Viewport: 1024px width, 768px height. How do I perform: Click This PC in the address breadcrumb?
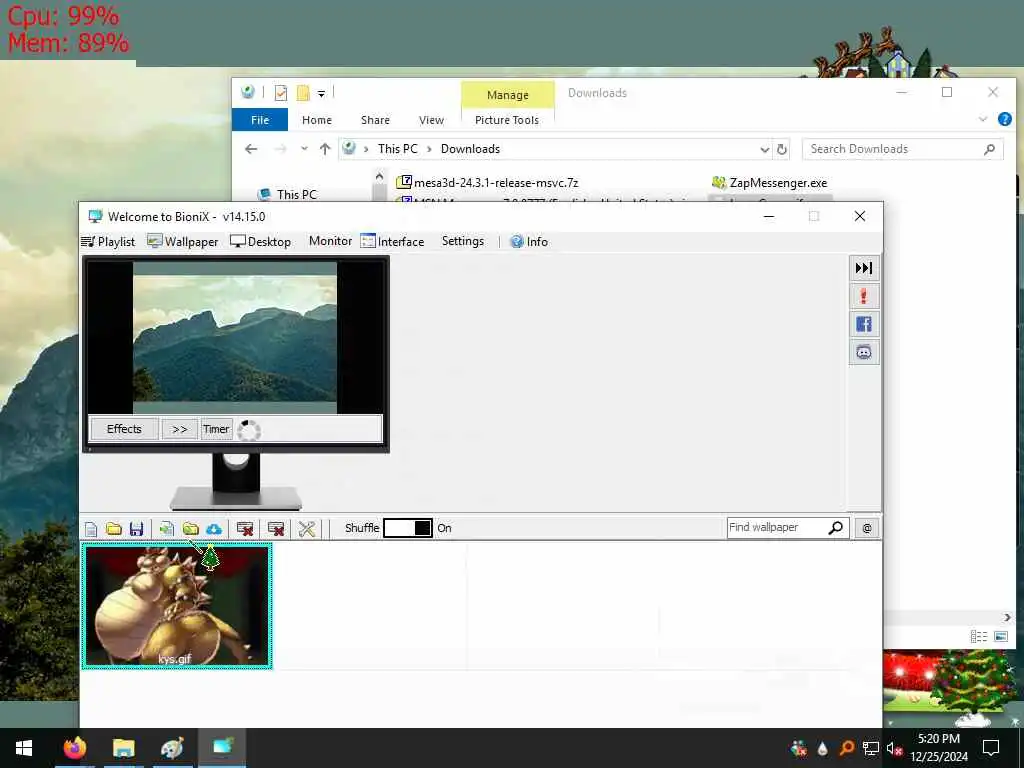[398, 149]
